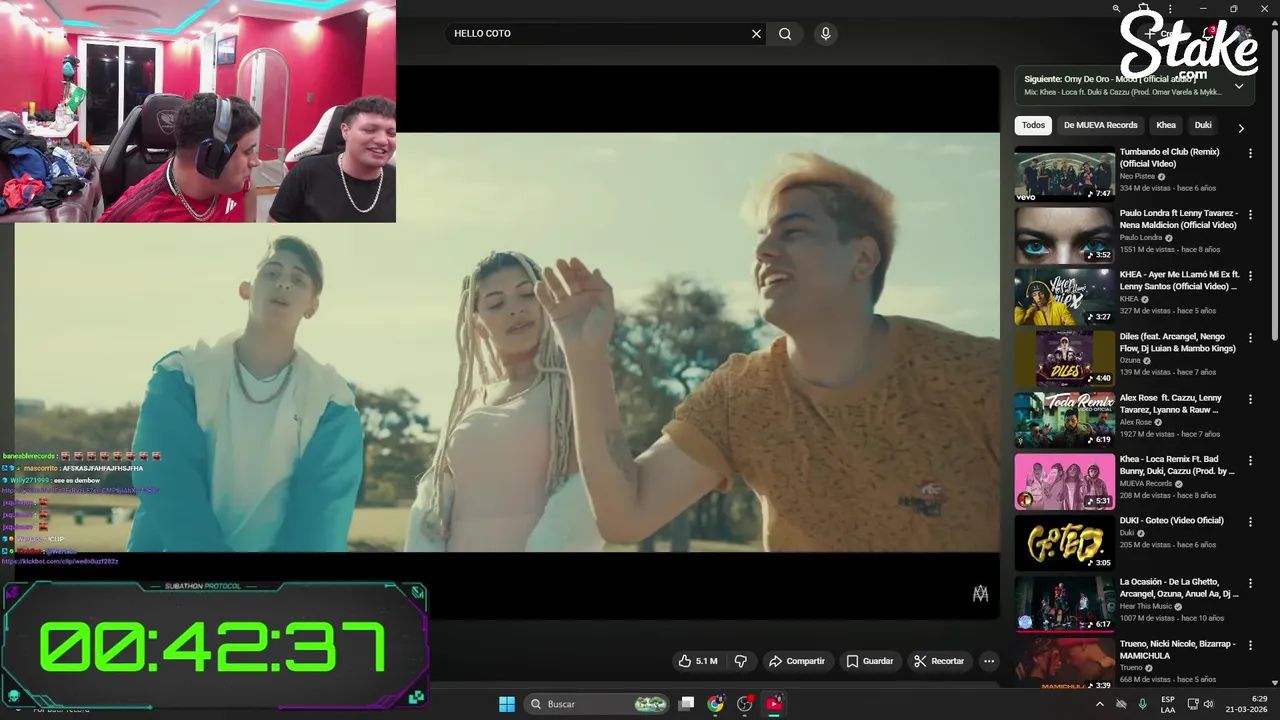1280x720 pixels.
Task: Open options menu for Diles video
Action: pos(1250,337)
